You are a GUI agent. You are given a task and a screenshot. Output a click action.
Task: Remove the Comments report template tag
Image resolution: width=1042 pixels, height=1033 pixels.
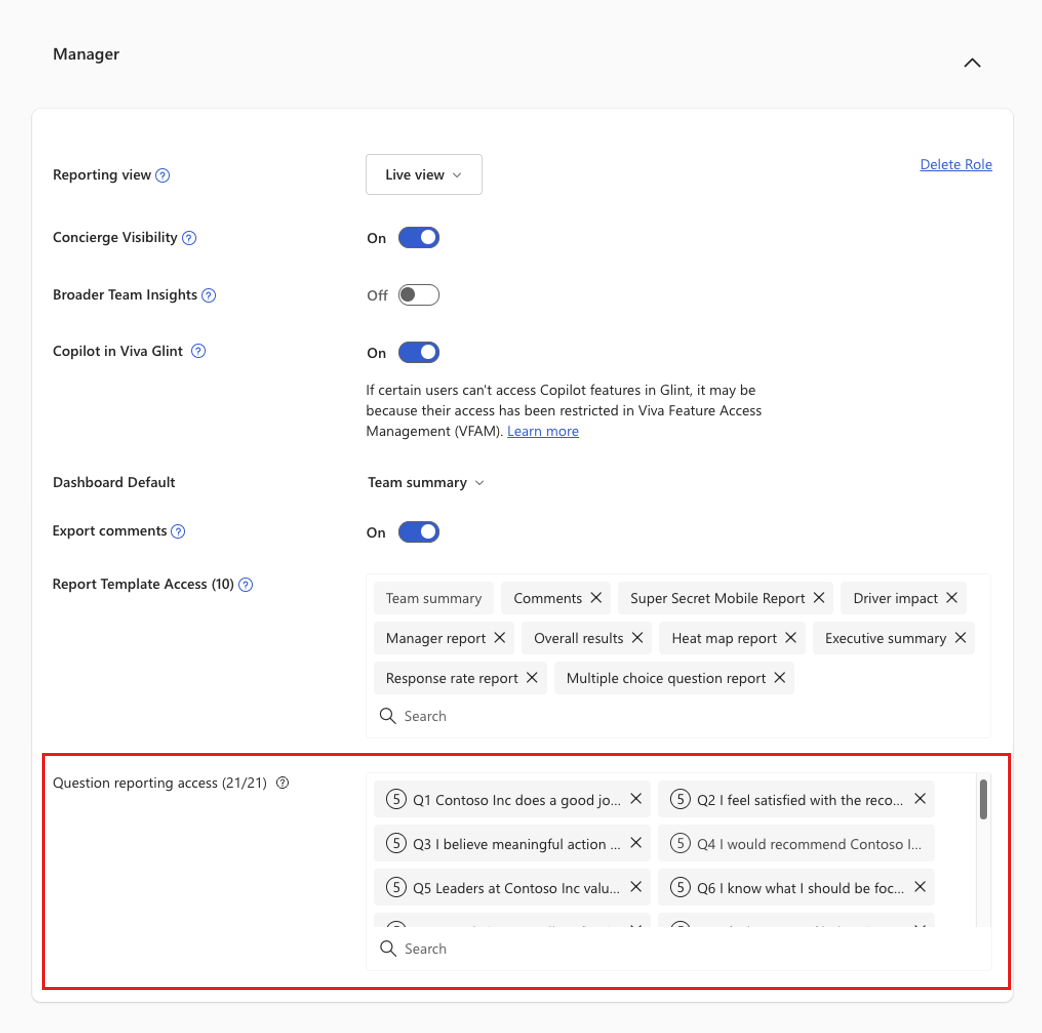pyautogui.click(x=596, y=598)
